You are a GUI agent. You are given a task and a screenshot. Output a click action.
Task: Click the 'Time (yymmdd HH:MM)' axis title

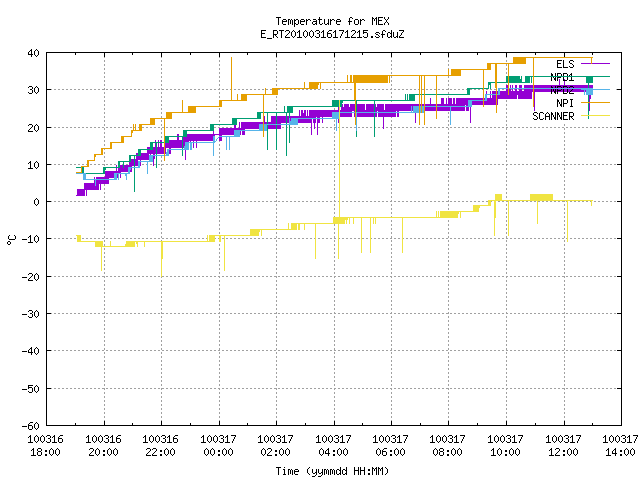pyautogui.click(x=332, y=471)
